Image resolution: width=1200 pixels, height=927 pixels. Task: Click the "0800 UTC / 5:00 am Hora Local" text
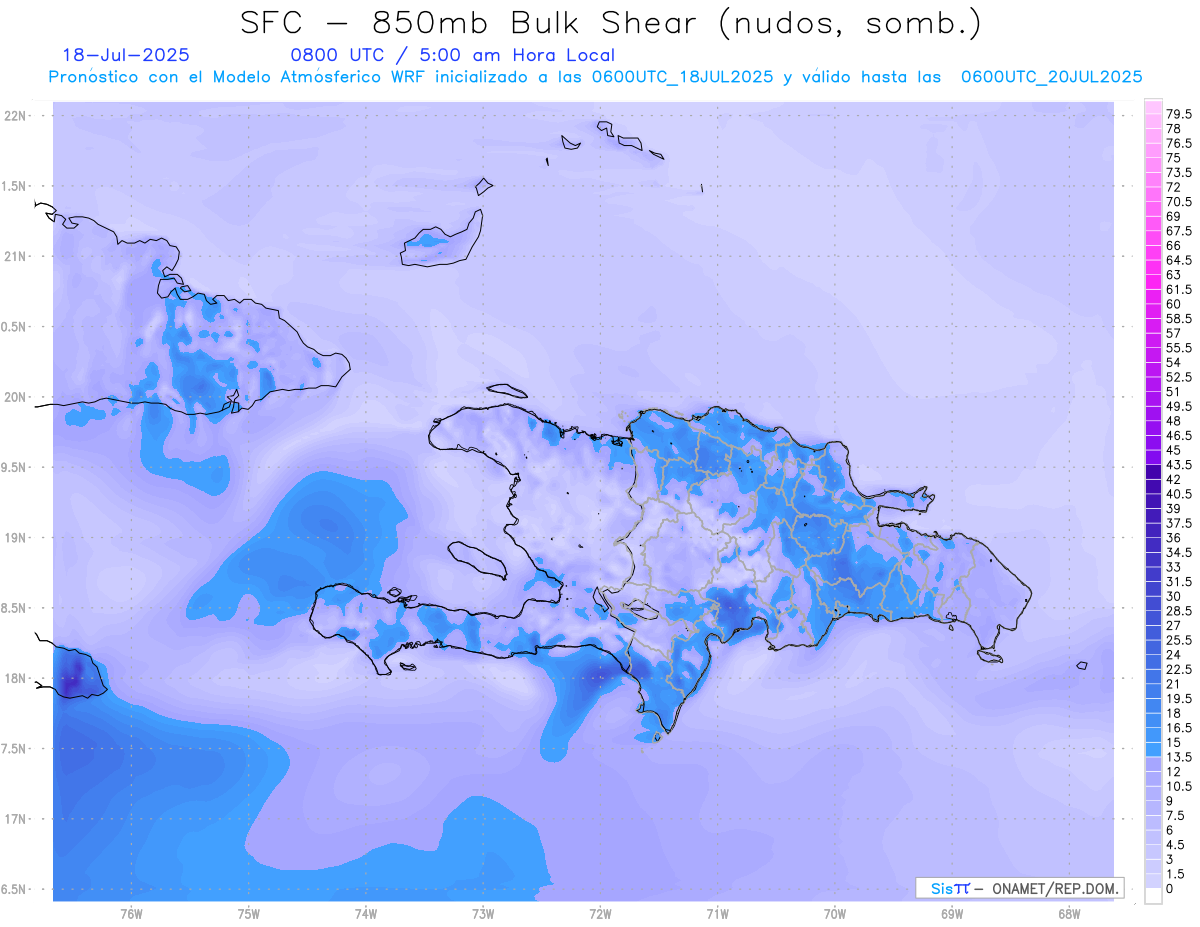pos(452,56)
